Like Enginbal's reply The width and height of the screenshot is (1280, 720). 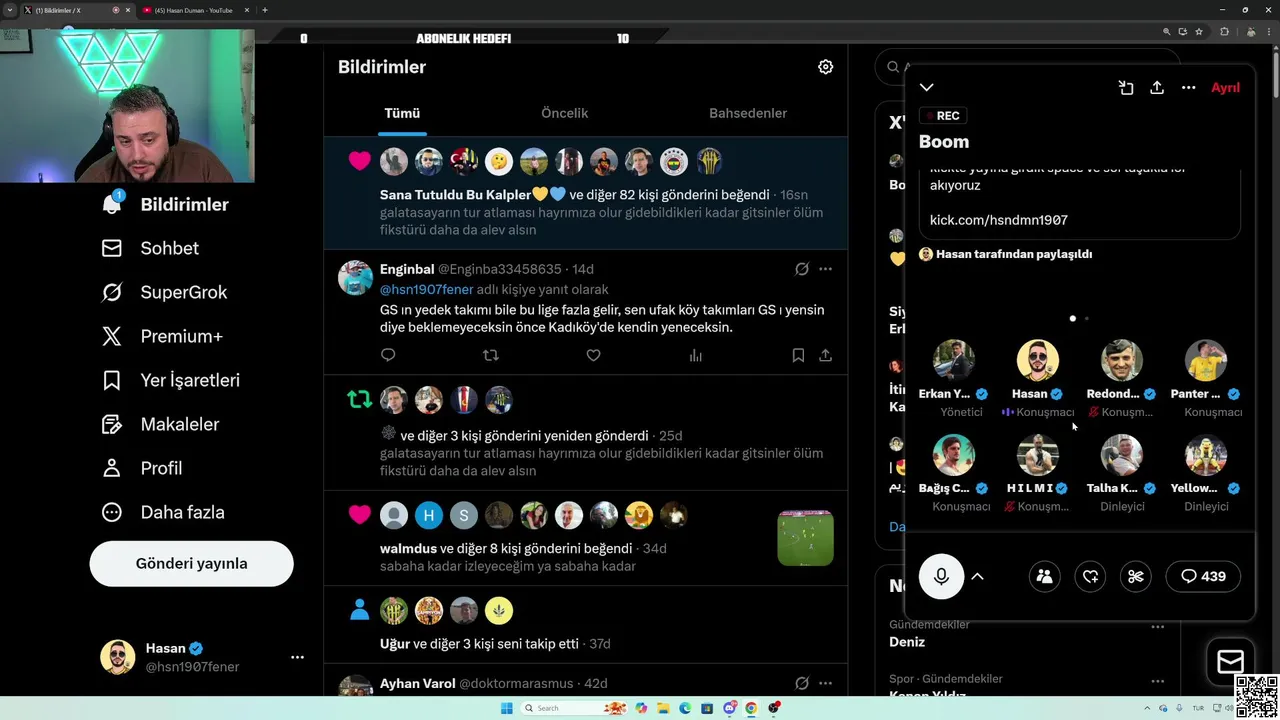coord(593,355)
